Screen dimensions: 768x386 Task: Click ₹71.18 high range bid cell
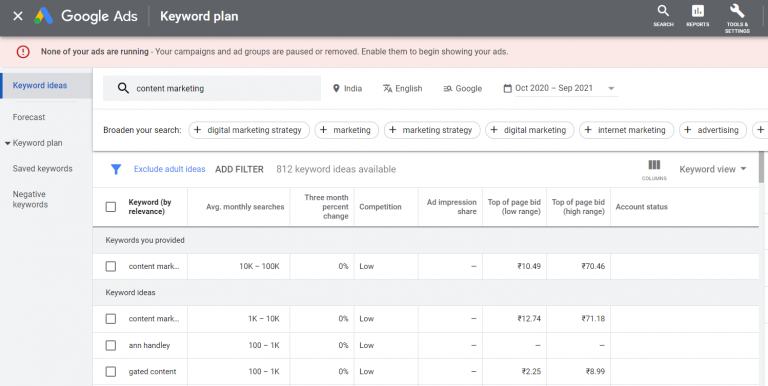pyautogui.click(x=593, y=318)
